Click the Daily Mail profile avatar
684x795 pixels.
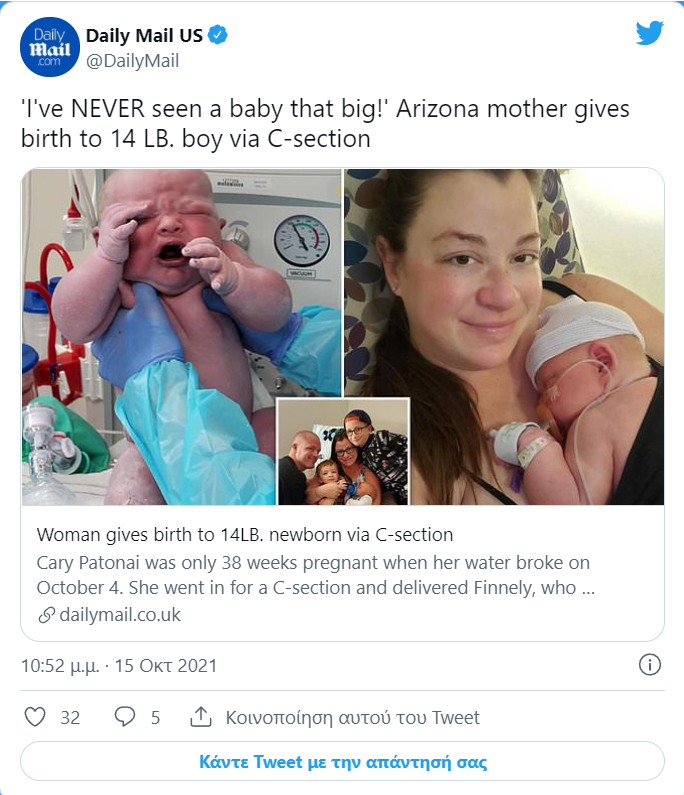[x=49, y=47]
